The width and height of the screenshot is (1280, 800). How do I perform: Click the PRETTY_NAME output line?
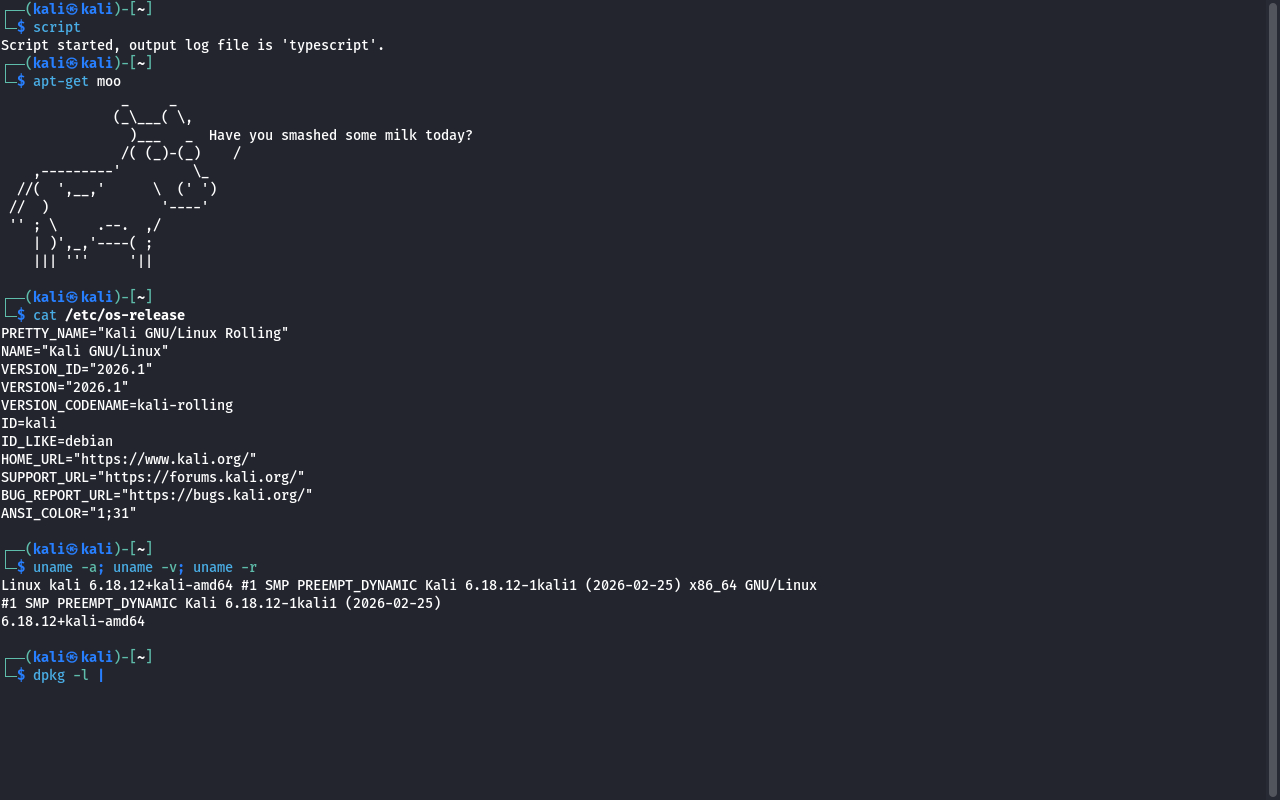click(144, 333)
